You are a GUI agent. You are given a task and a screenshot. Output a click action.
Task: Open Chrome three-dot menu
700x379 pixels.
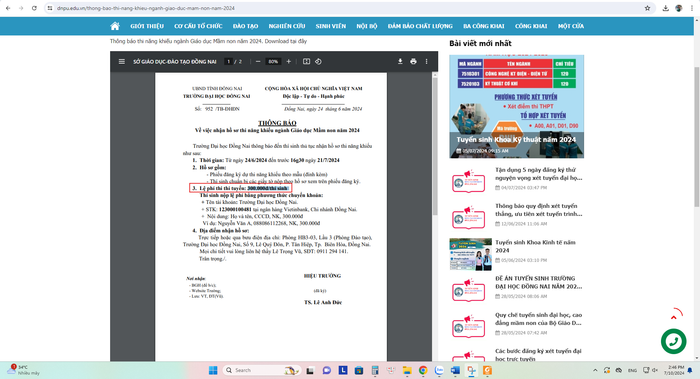pyautogui.click(x=692, y=8)
